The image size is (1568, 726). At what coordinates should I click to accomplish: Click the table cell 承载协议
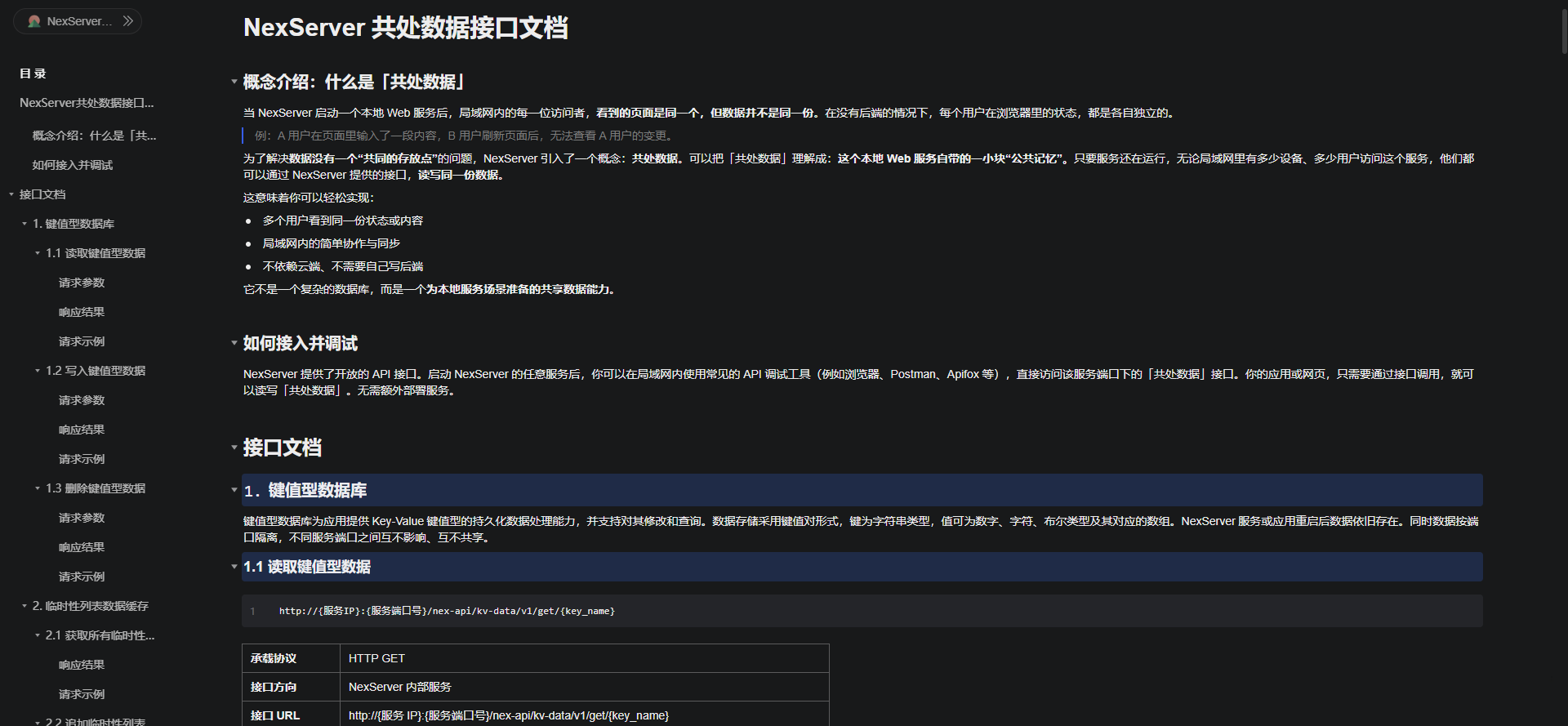(x=291, y=658)
